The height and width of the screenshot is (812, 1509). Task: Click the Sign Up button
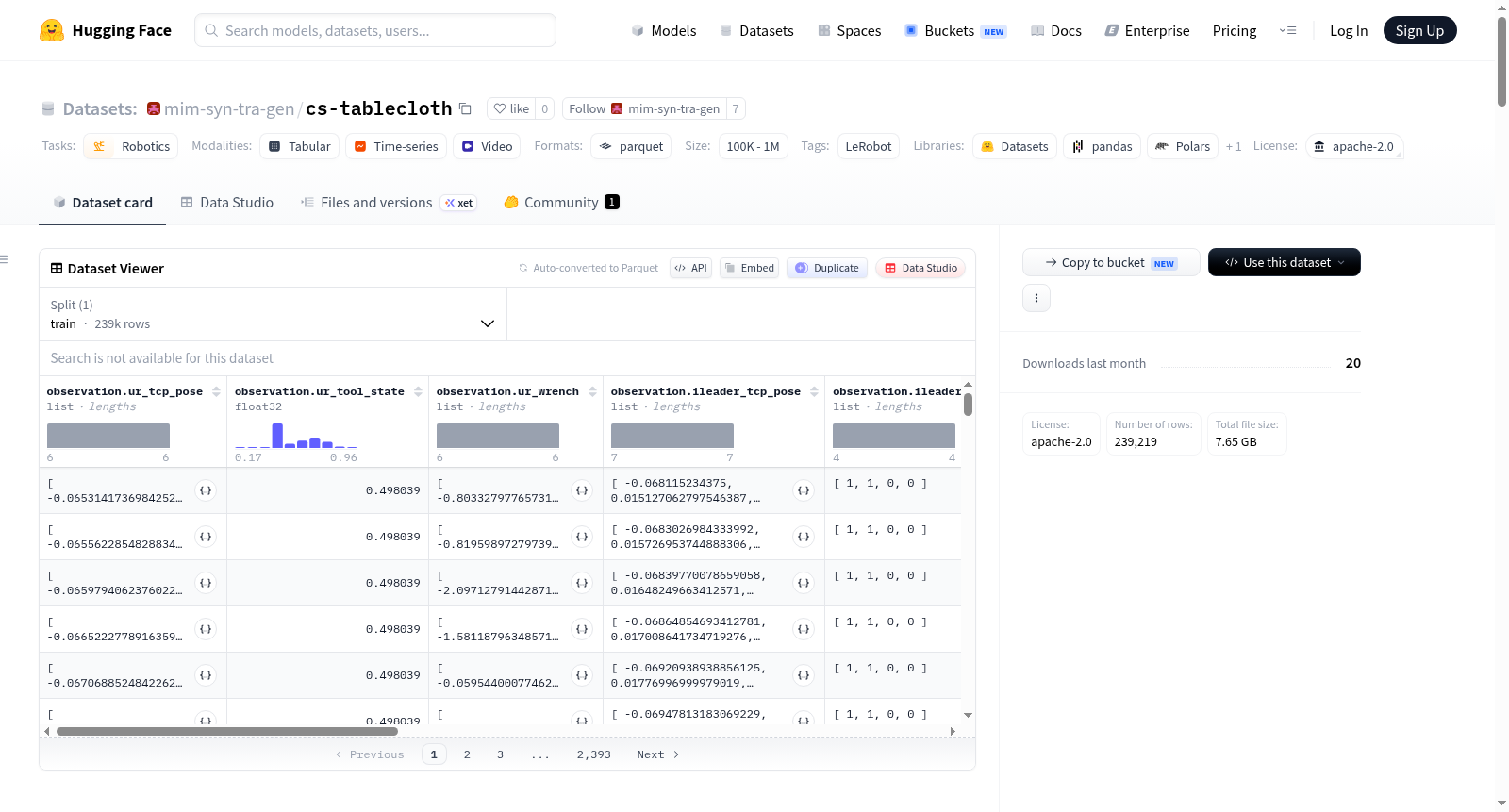1419,30
